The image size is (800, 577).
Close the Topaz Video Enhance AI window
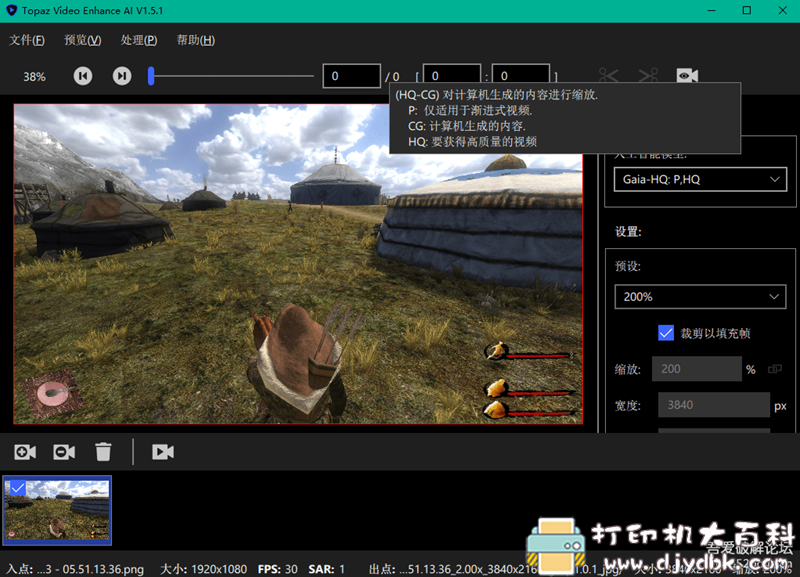coord(783,11)
